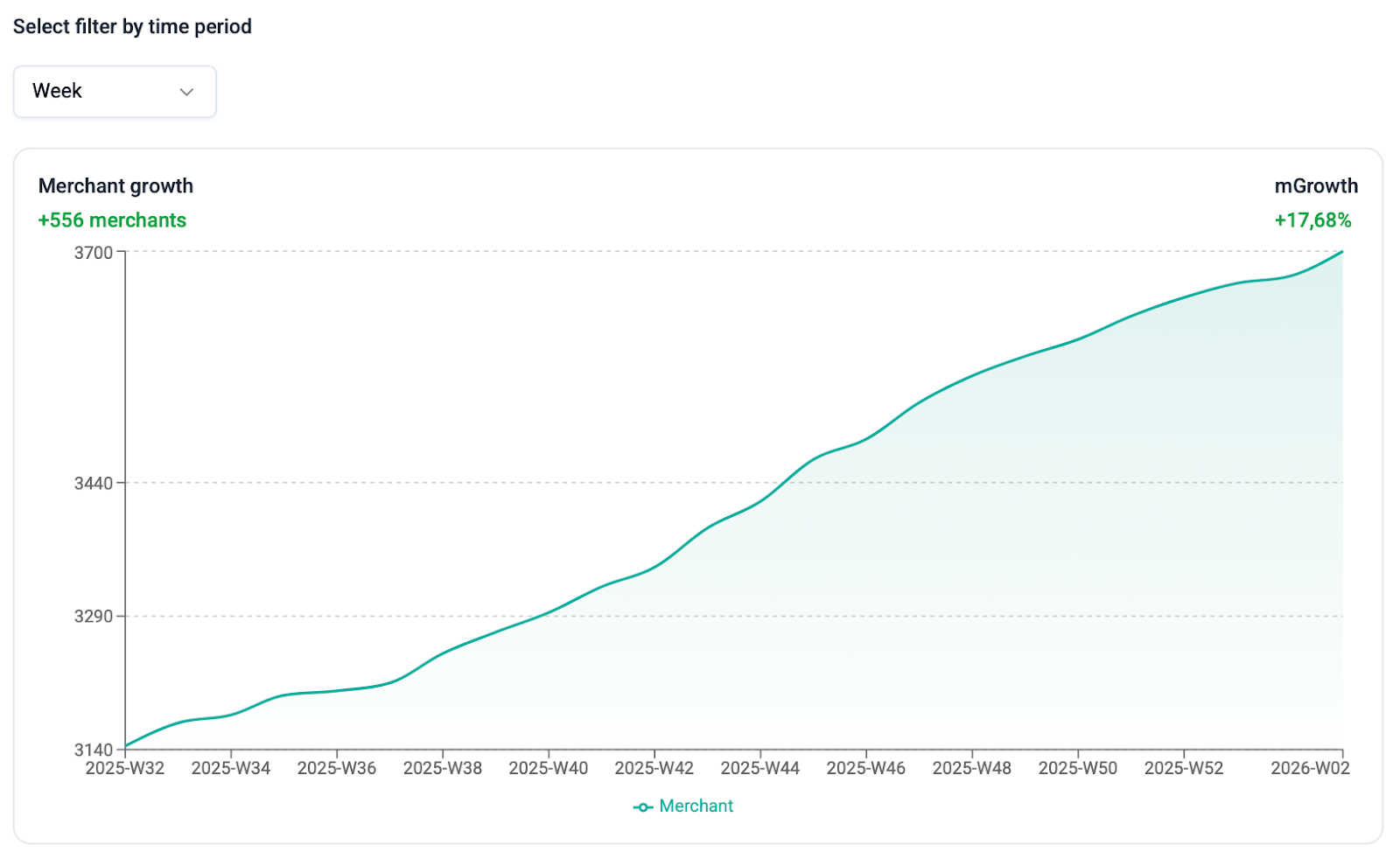This screenshot has height=859, width=1400.
Task: Toggle the Merchant legend series
Action: click(696, 806)
